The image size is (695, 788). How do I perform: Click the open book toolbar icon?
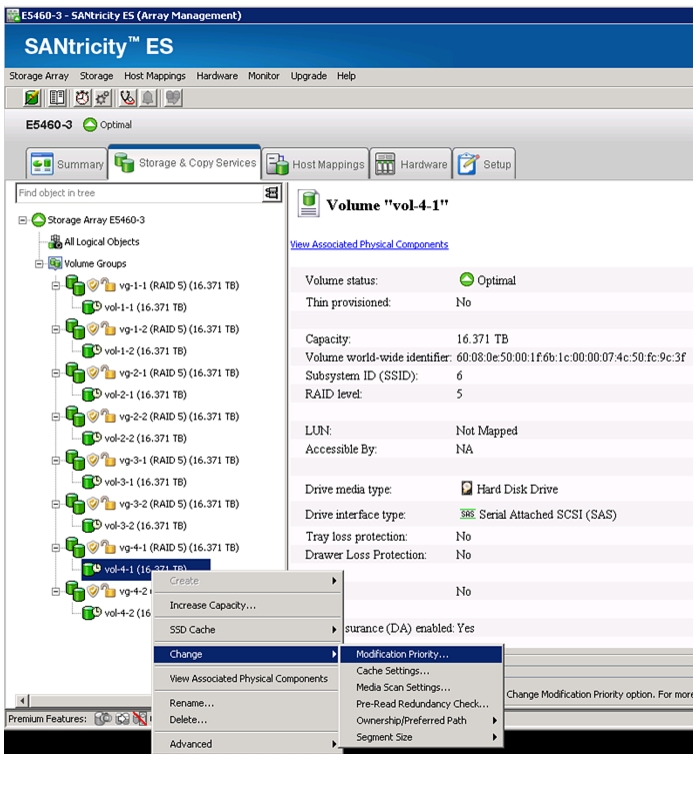click(57, 97)
